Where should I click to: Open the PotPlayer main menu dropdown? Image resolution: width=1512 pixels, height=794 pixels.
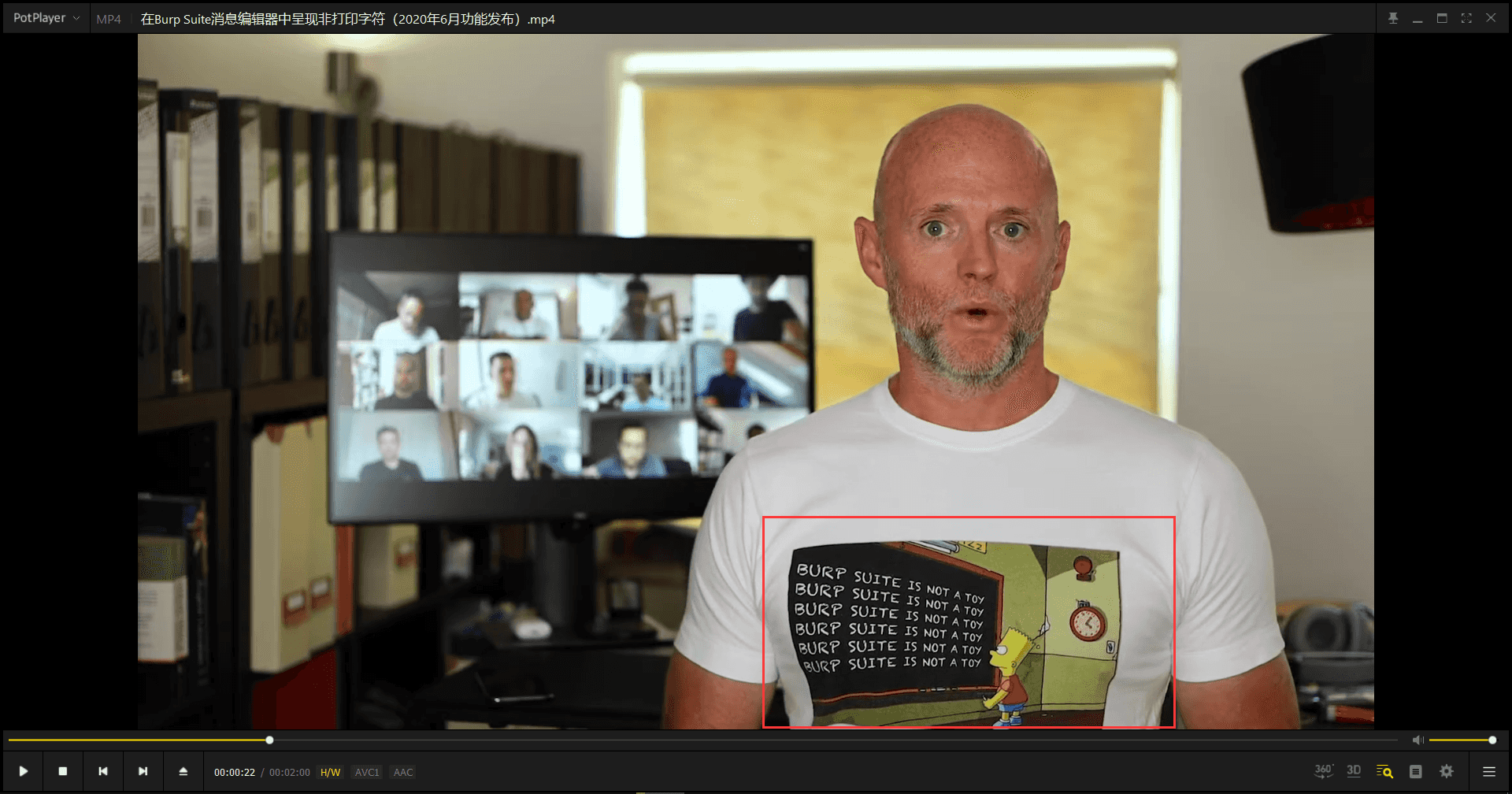pyautogui.click(x=46, y=18)
